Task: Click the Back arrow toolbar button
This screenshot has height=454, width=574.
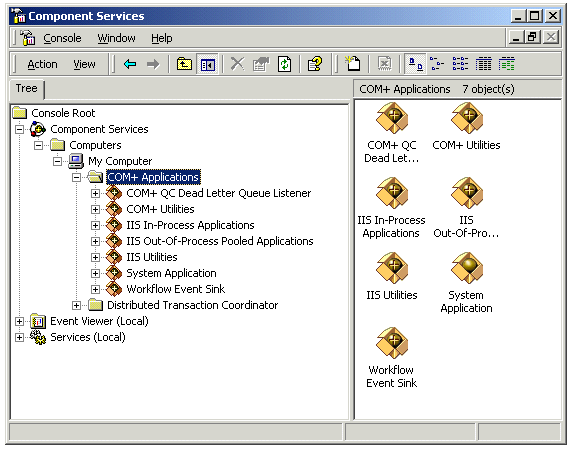Action: 130,64
